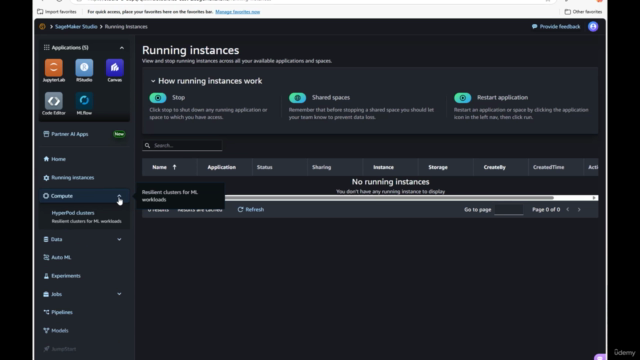Click Manage favorites now link
The height and width of the screenshot is (360, 640).
238,12
